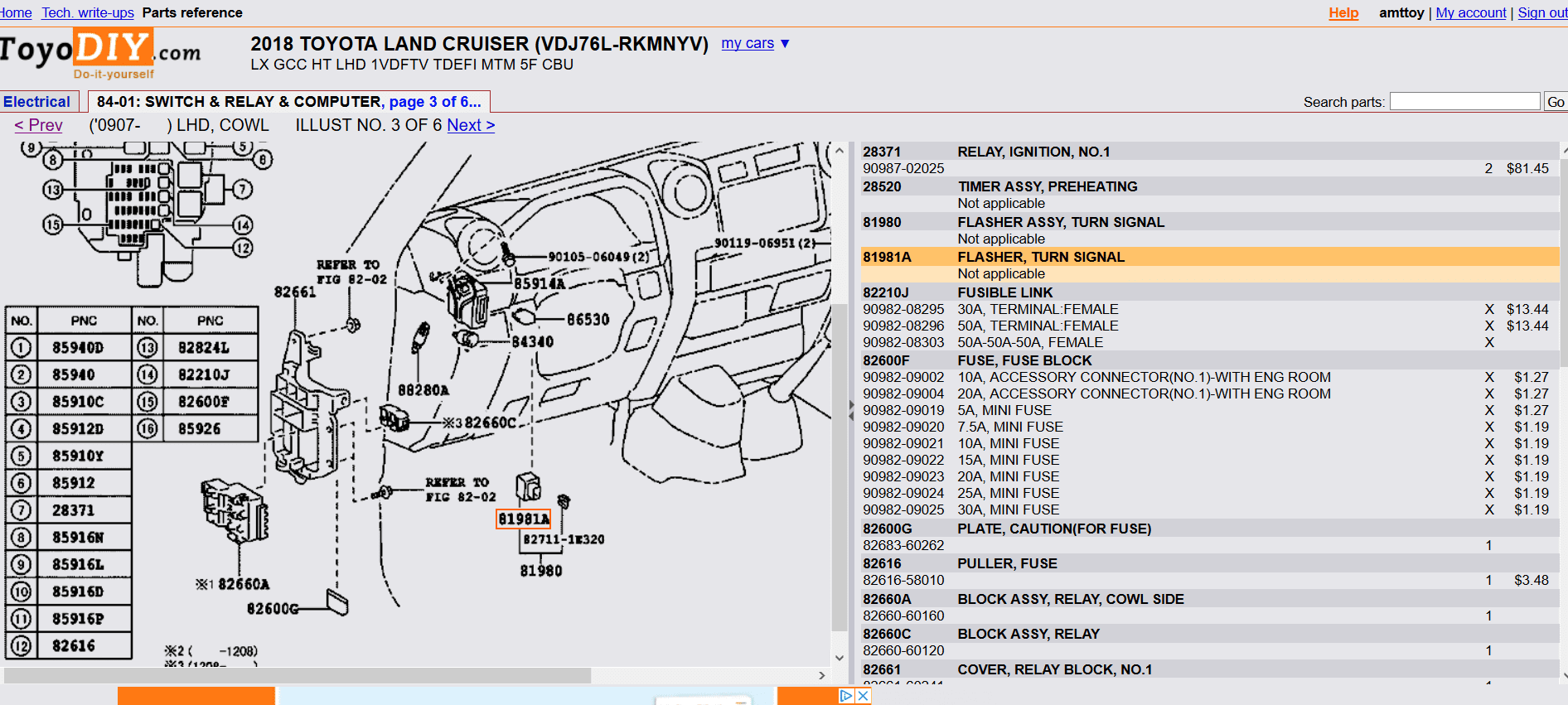
Task: Click part number 82683-60262
Action: [903, 545]
